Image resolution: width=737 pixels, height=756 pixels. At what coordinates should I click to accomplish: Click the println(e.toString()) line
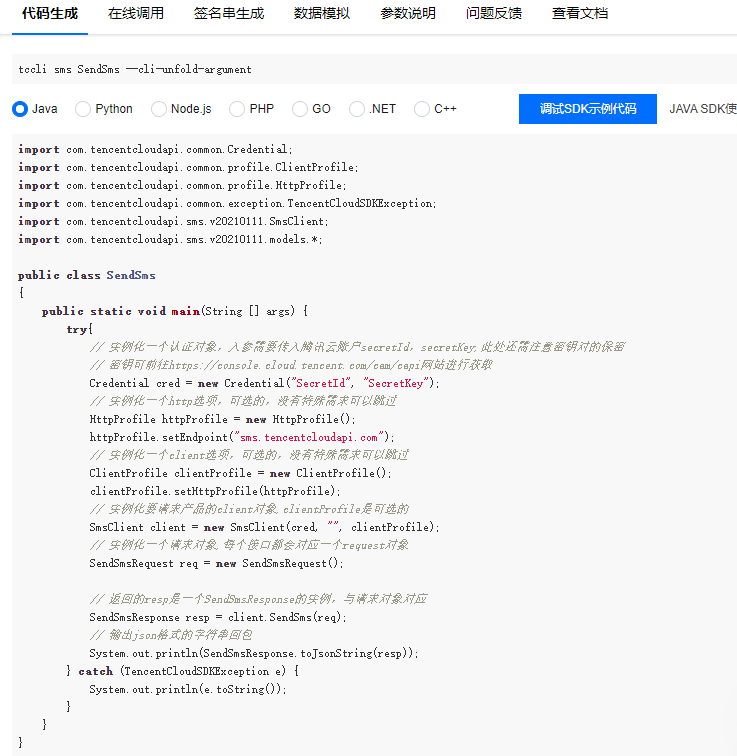pyautogui.click(x=188, y=689)
